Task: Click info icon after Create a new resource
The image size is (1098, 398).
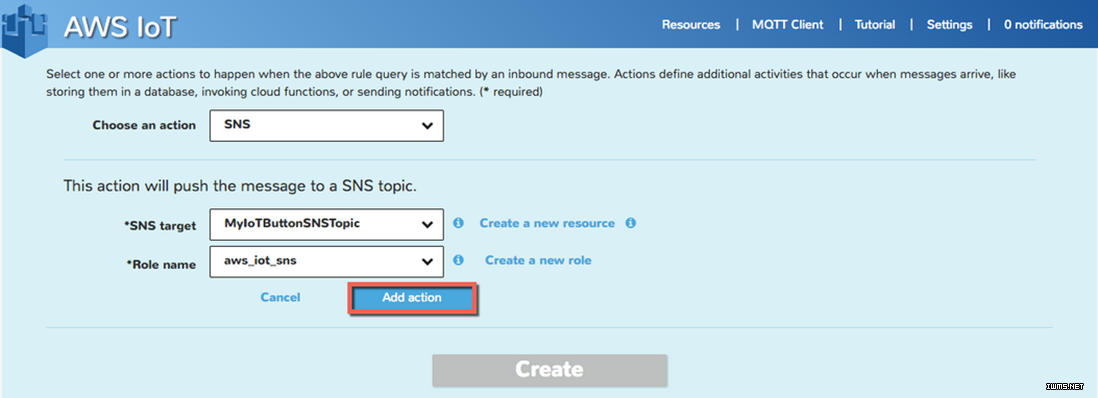Action: pos(630,223)
